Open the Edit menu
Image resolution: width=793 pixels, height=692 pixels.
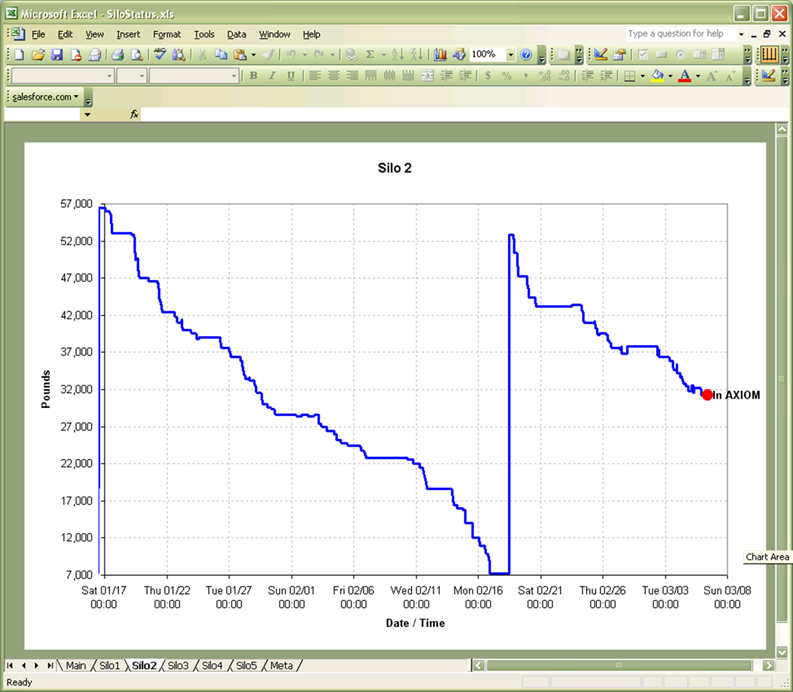(65, 34)
